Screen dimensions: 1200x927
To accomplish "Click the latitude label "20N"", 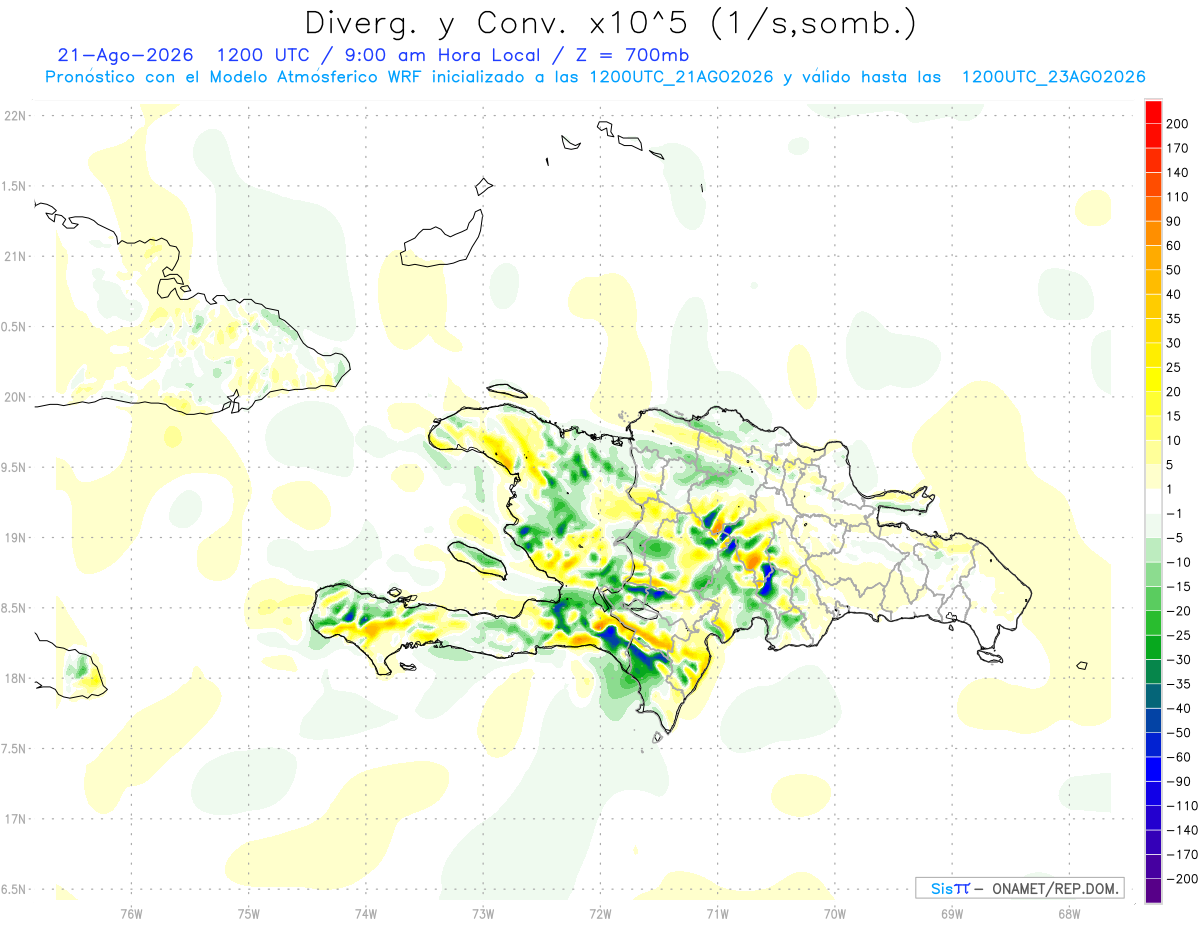I will (x=15, y=397).
